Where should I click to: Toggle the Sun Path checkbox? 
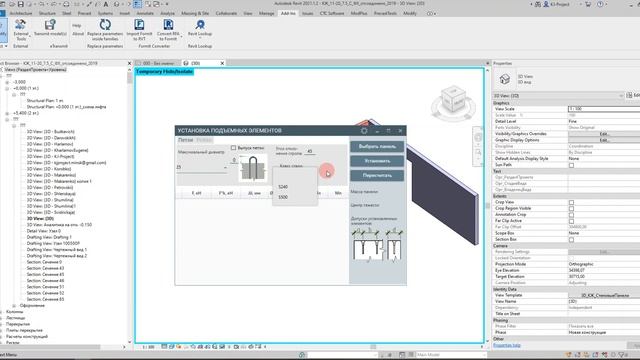(x=571, y=165)
